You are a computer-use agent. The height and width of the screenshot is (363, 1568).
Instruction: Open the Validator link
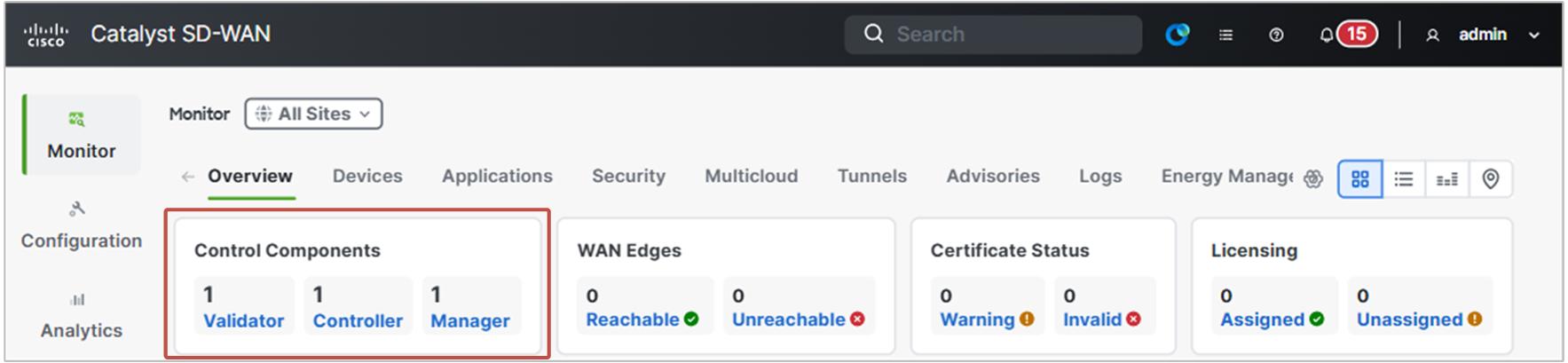243,321
